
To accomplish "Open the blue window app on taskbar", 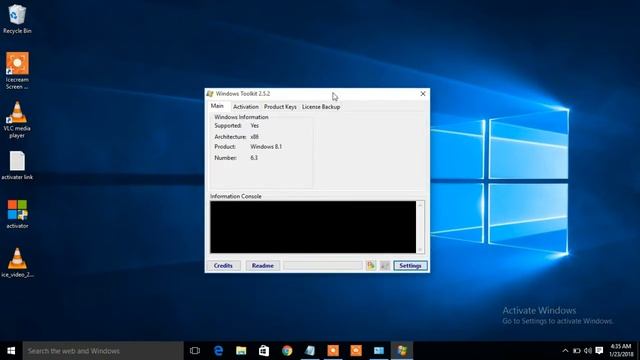I will coord(379,351).
